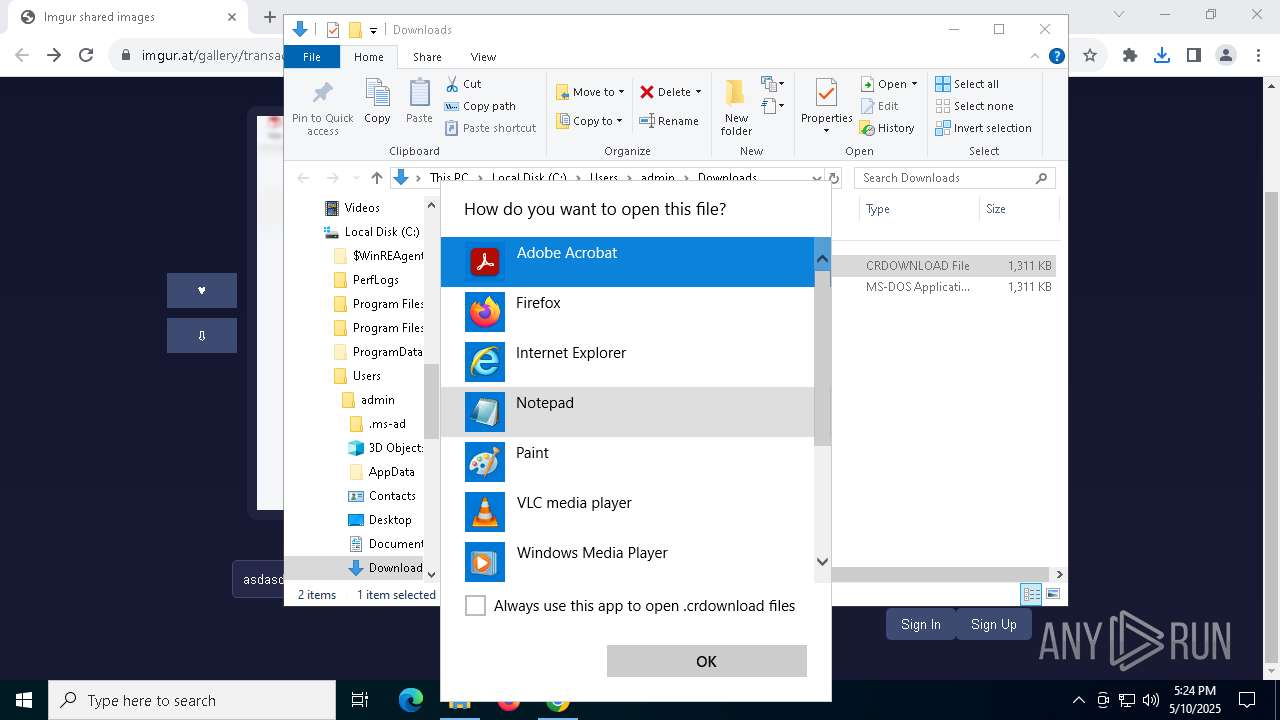Viewport: 1280px width, 720px height.
Task: Open Explorer Help question mark icon
Action: click(1056, 57)
